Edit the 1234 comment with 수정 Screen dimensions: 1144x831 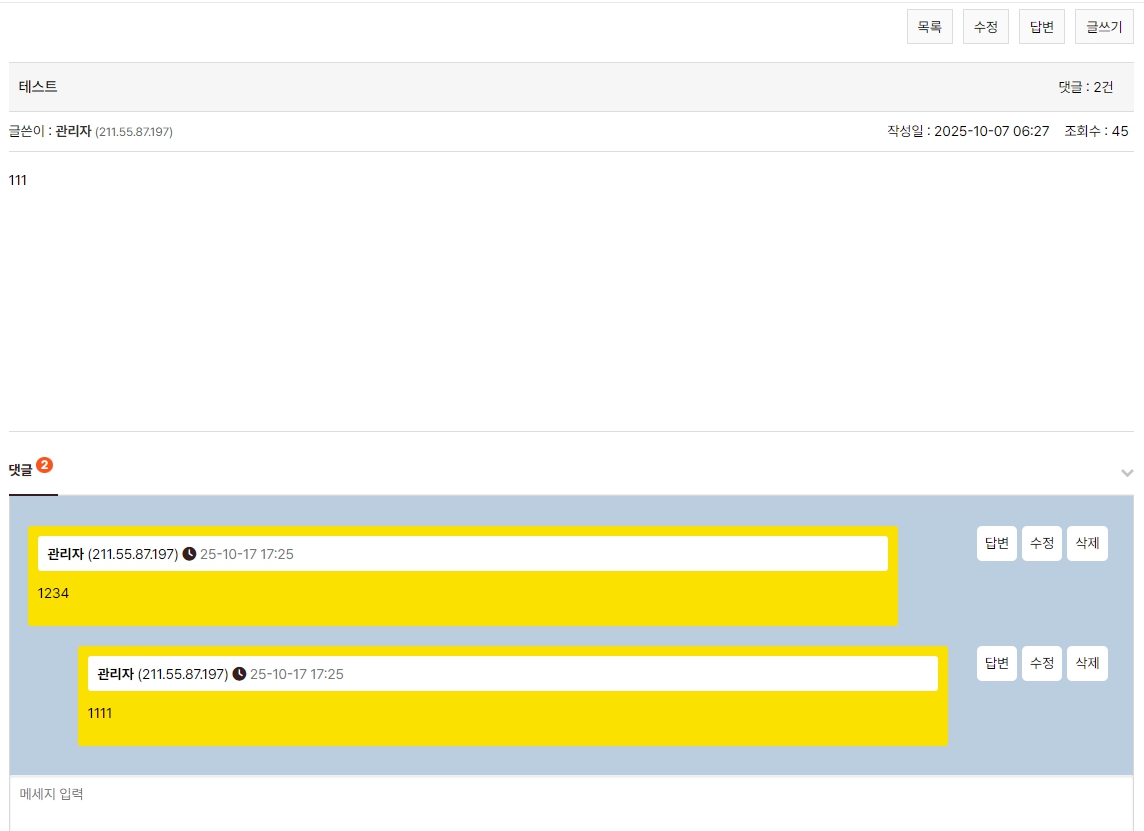point(1041,543)
